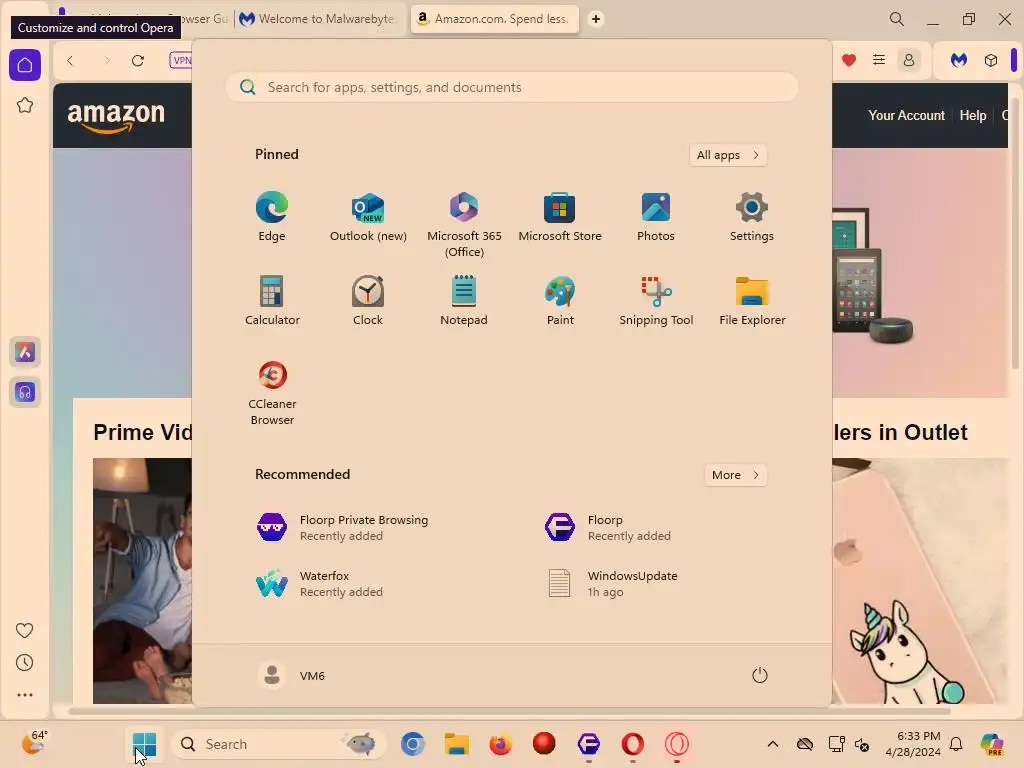Click the Windows Start button on taskbar
This screenshot has height=768, width=1024.
pyautogui.click(x=144, y=744)
